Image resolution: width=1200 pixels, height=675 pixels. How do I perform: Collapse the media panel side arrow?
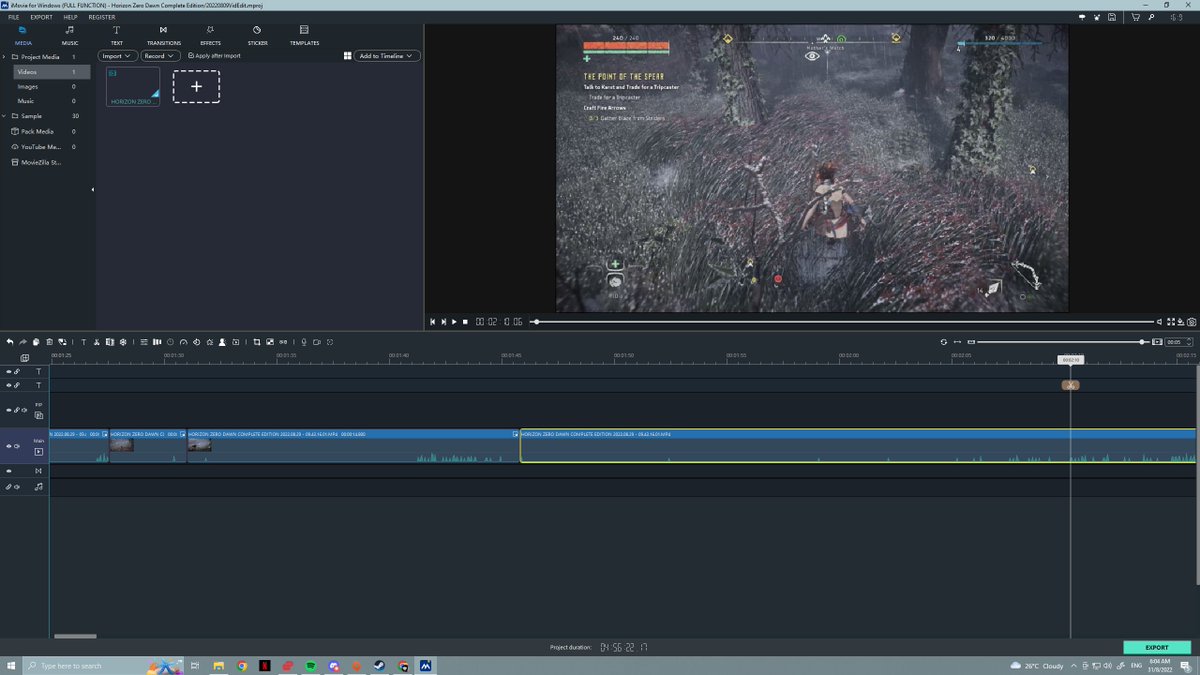[x=92, y=190]
